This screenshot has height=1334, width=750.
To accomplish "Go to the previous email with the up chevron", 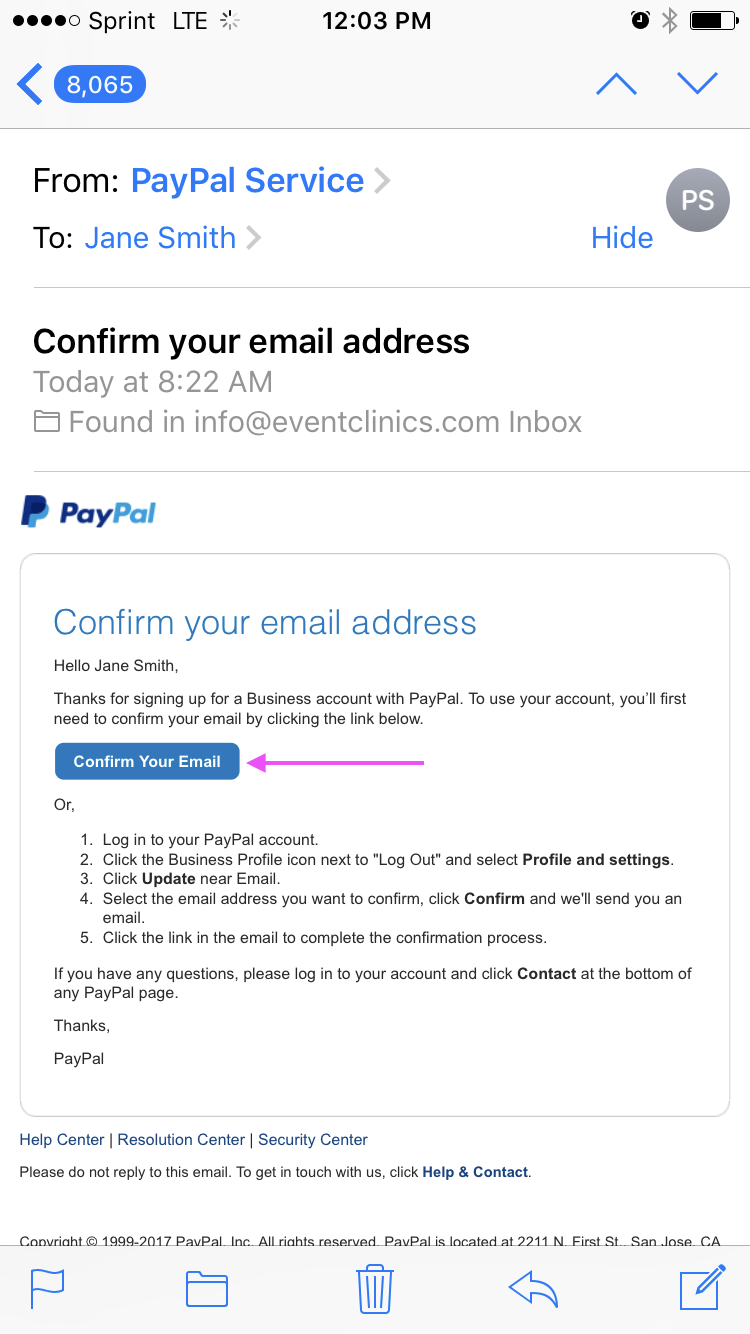I will 616,84.
